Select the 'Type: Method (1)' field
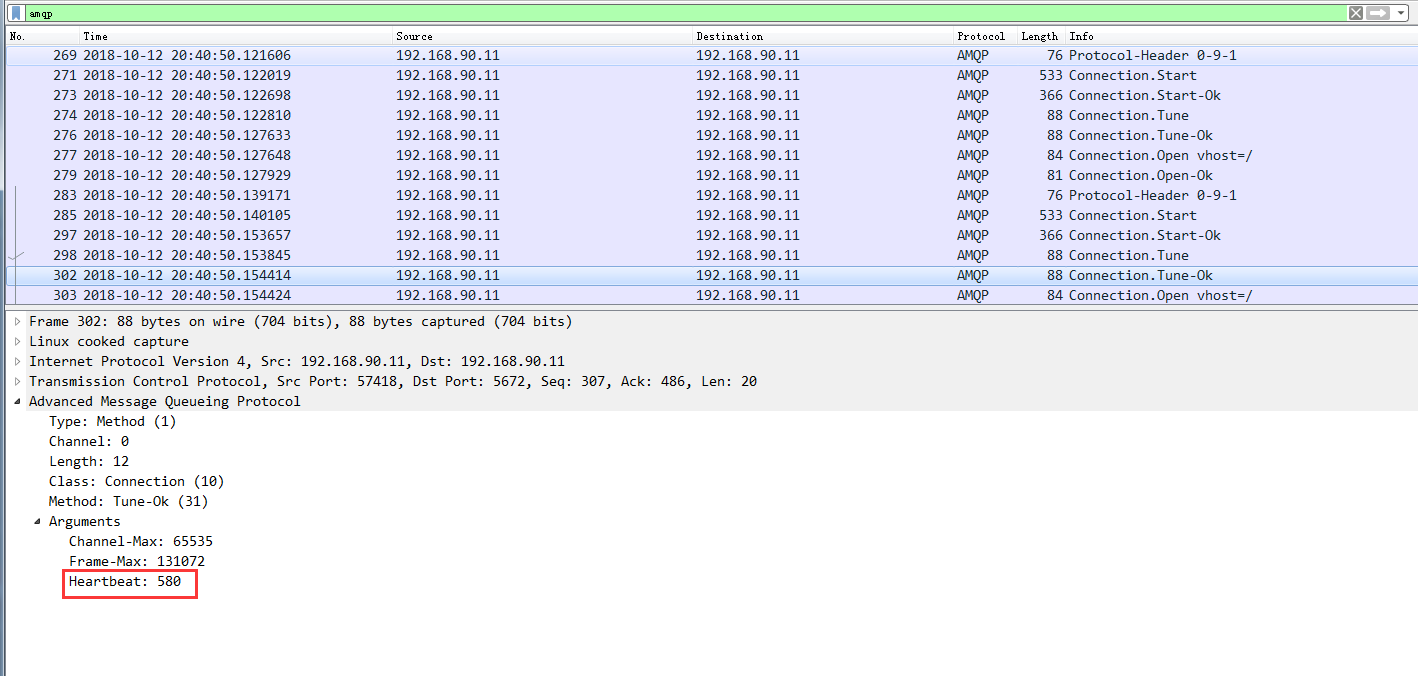 [x=112, y=421]
